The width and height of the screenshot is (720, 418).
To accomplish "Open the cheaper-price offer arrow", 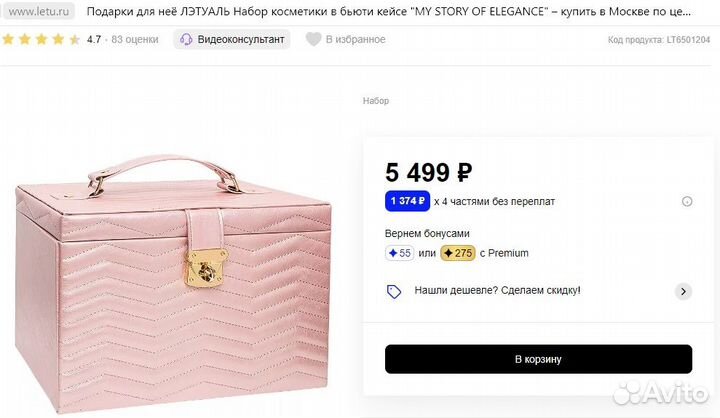I will tap(683, 291).
